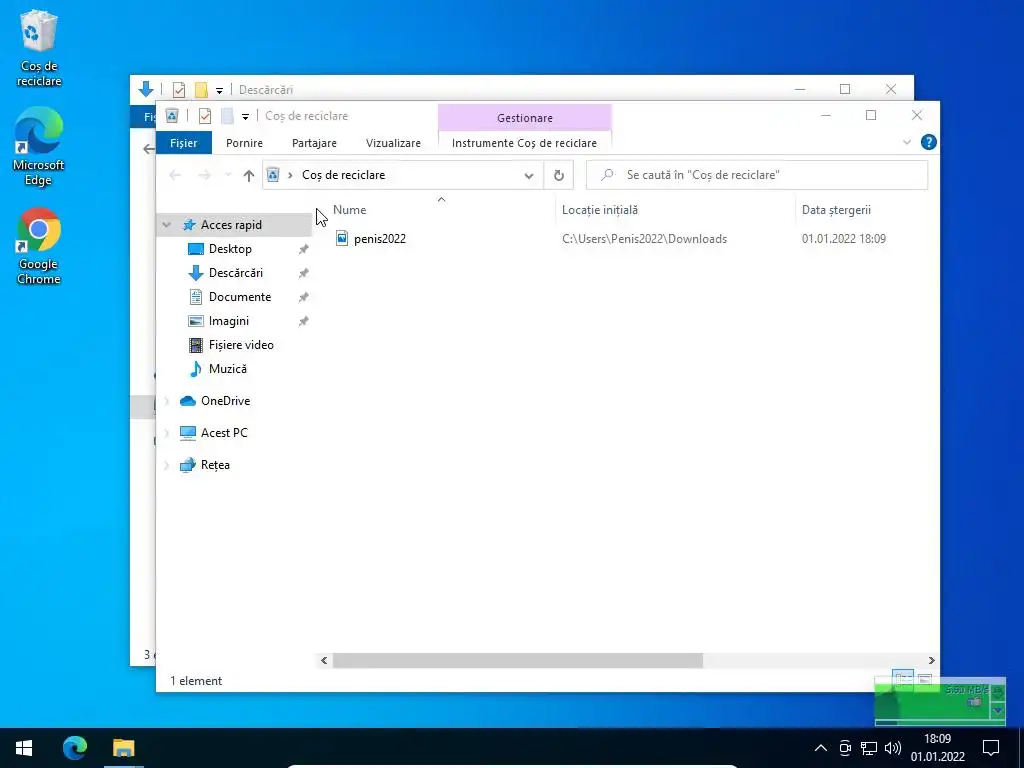1024x768 pixels.
Task: Open Instrumente Coș de reciclare tab
Action: tap(524, 143)
